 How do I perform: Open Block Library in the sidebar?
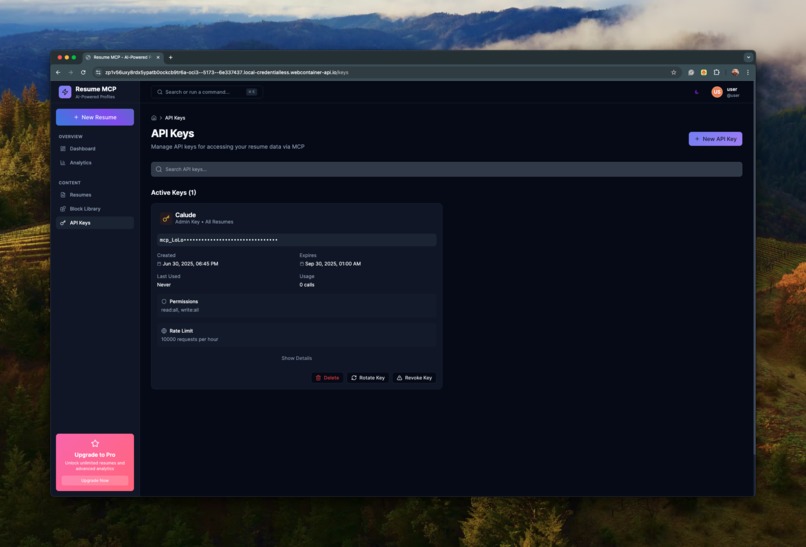(x=95, y=209)
